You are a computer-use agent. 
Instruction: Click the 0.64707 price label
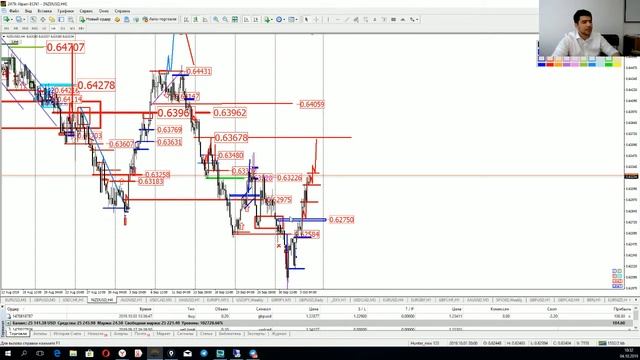[65, 47]
